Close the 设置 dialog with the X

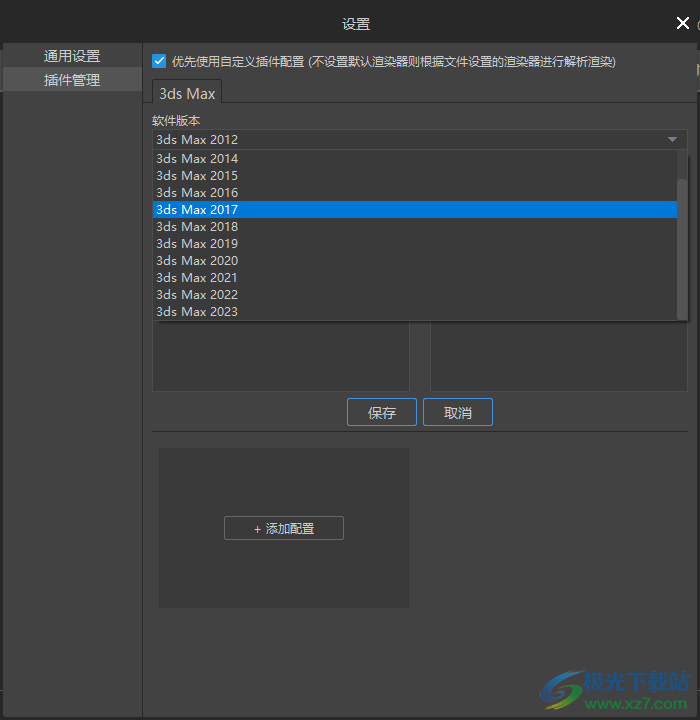point(683,23)
